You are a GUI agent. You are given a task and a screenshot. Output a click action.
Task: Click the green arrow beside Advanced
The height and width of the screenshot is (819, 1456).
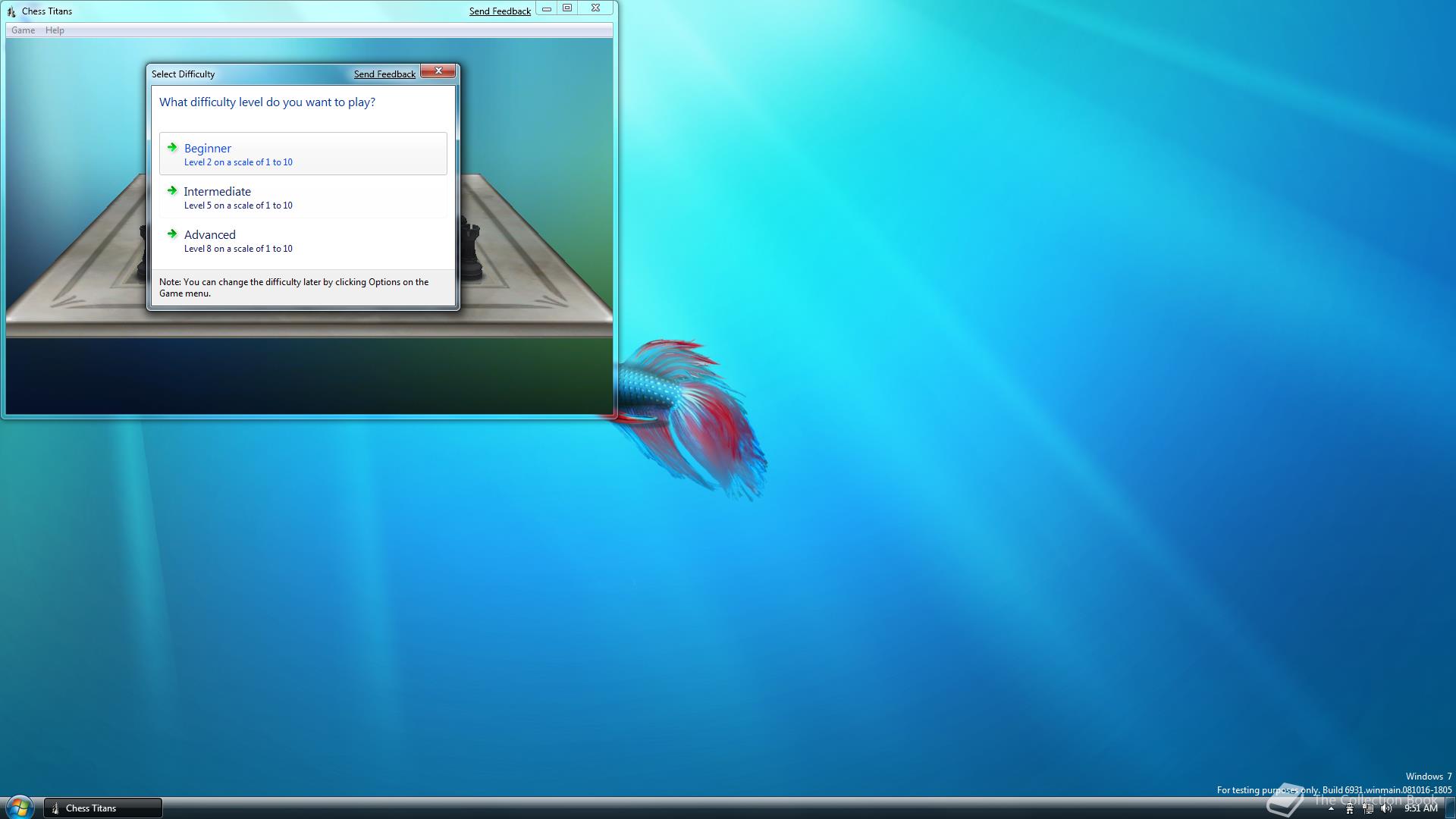click(x=172, y=234)
